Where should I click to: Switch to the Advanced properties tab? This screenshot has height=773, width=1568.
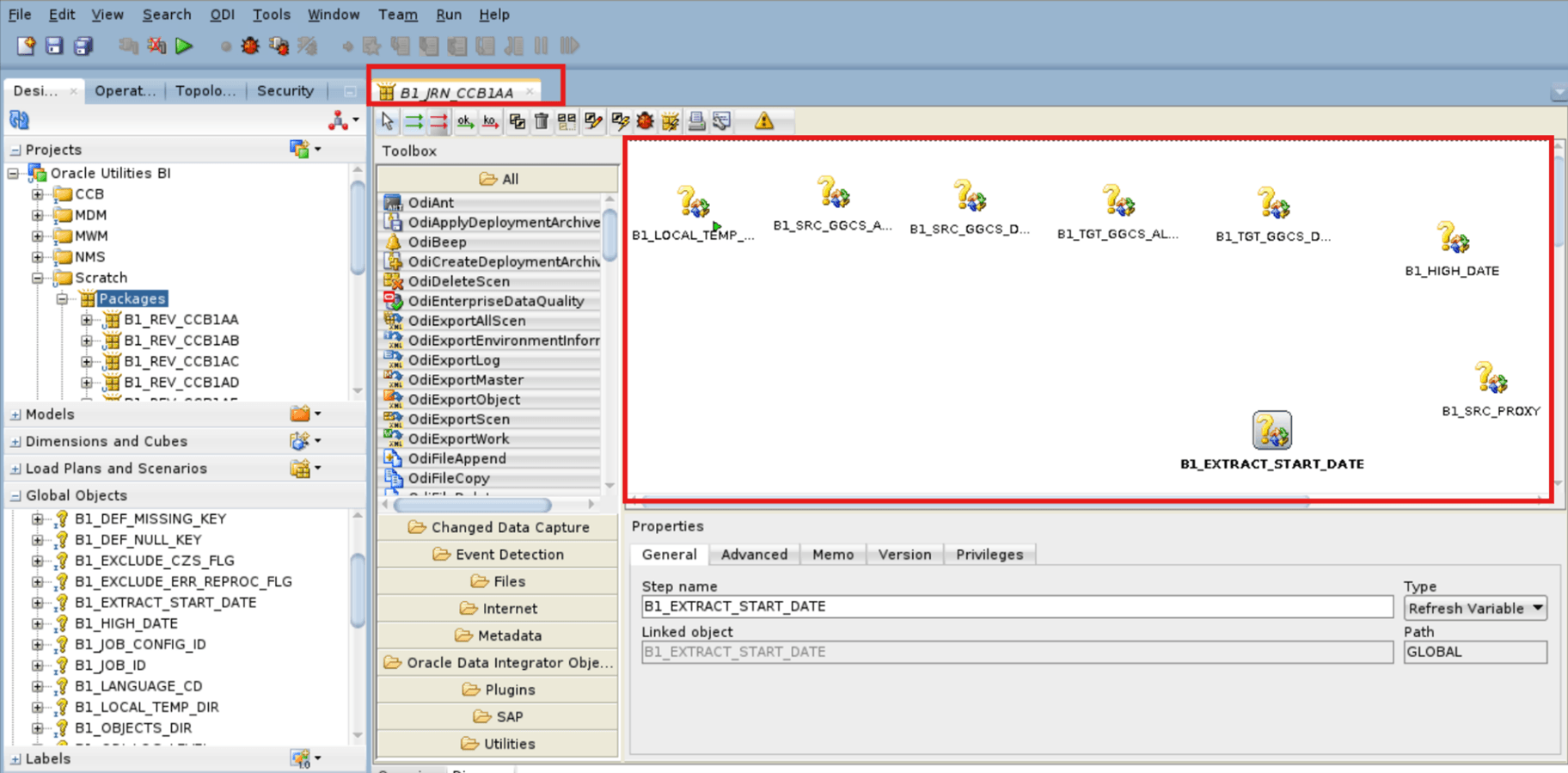(x=754, y=555)
